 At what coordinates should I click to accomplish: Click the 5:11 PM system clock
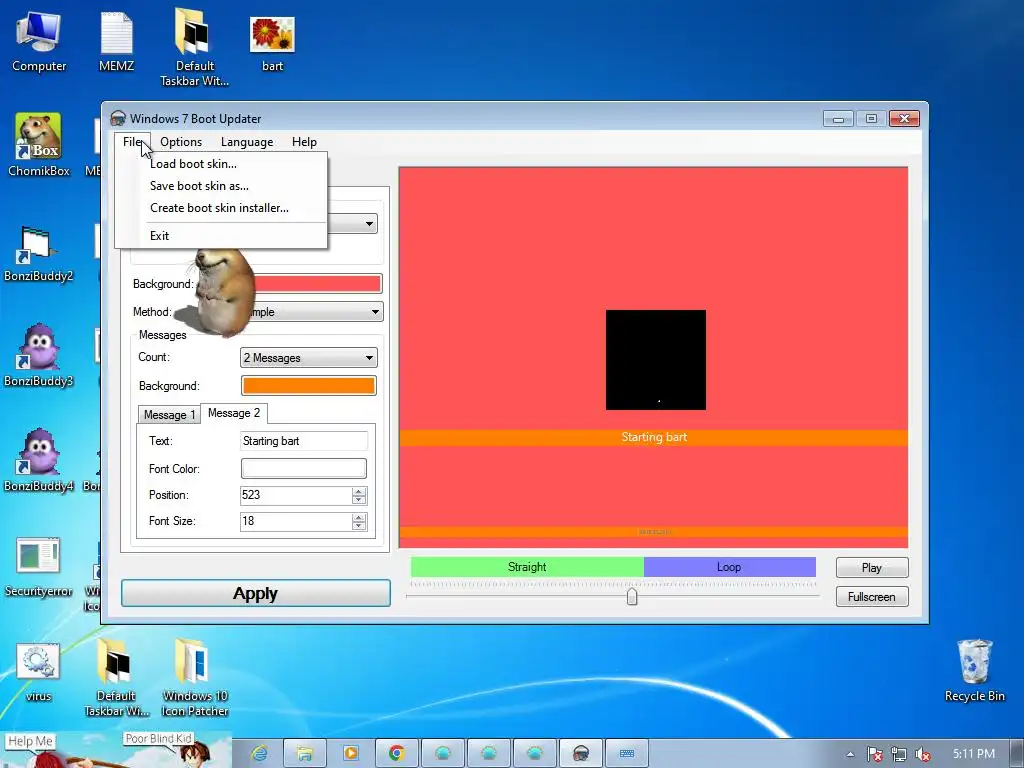click(x=974, y=754)
